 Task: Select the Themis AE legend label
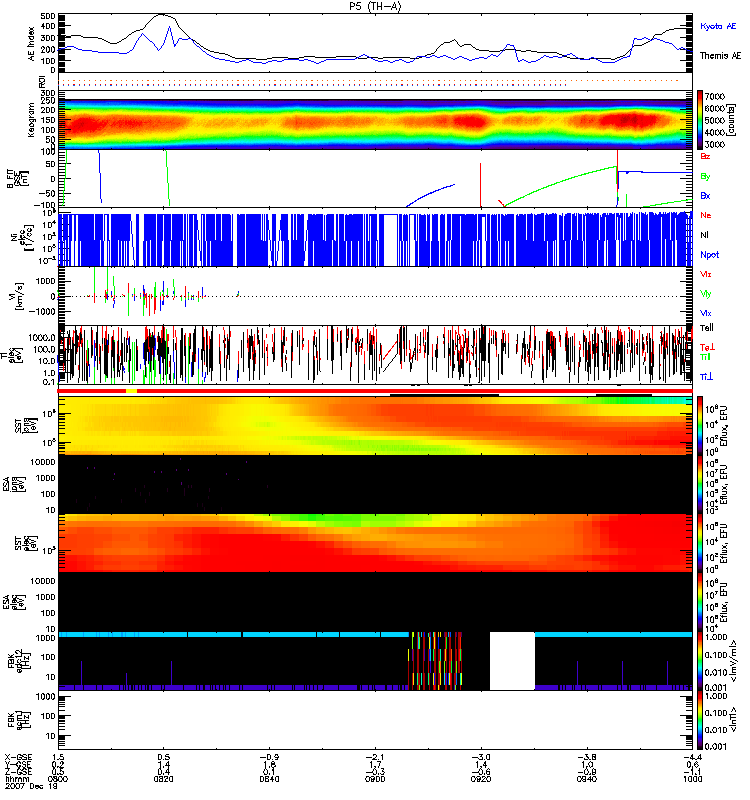click(720, 56)
